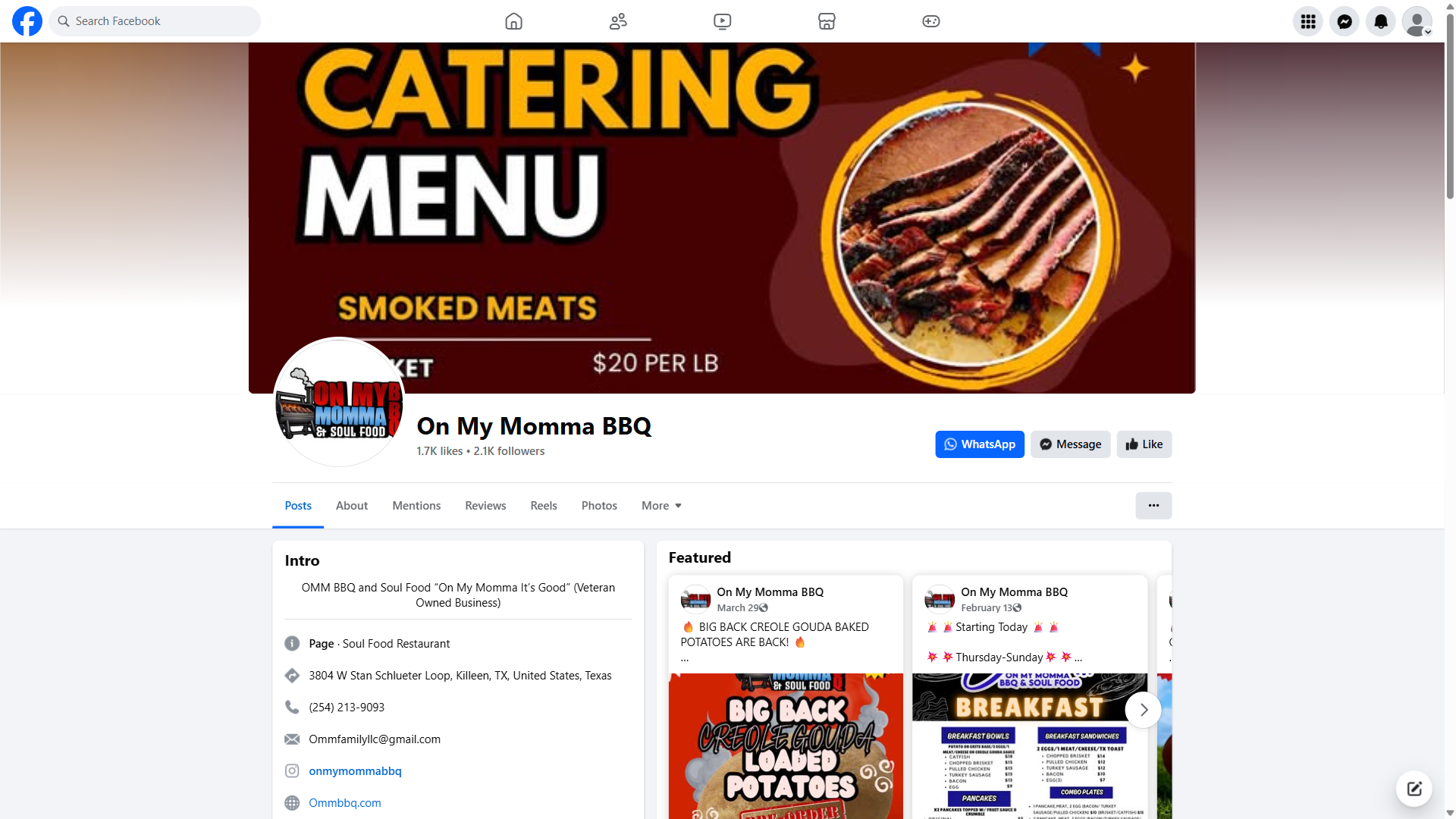Open the Gaming icon
This screenshot has width=1456, height=819.
[x=930, y=21]
